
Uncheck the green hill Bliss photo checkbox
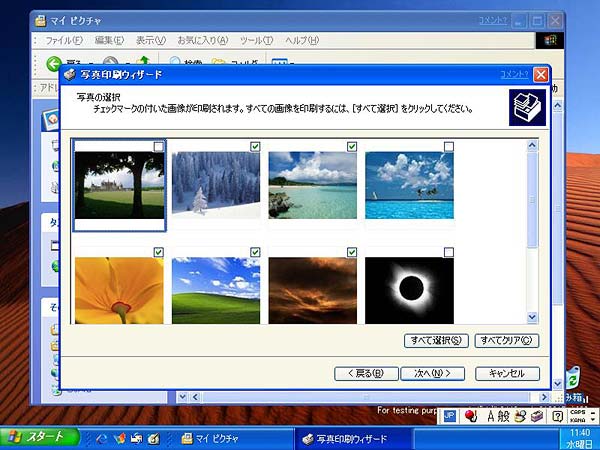click(x=255, y=252)
